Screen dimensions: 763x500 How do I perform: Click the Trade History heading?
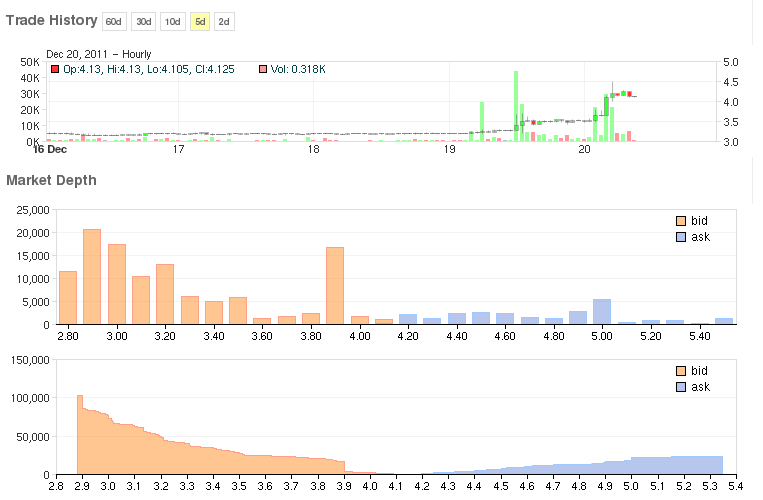tap(52, 20)
